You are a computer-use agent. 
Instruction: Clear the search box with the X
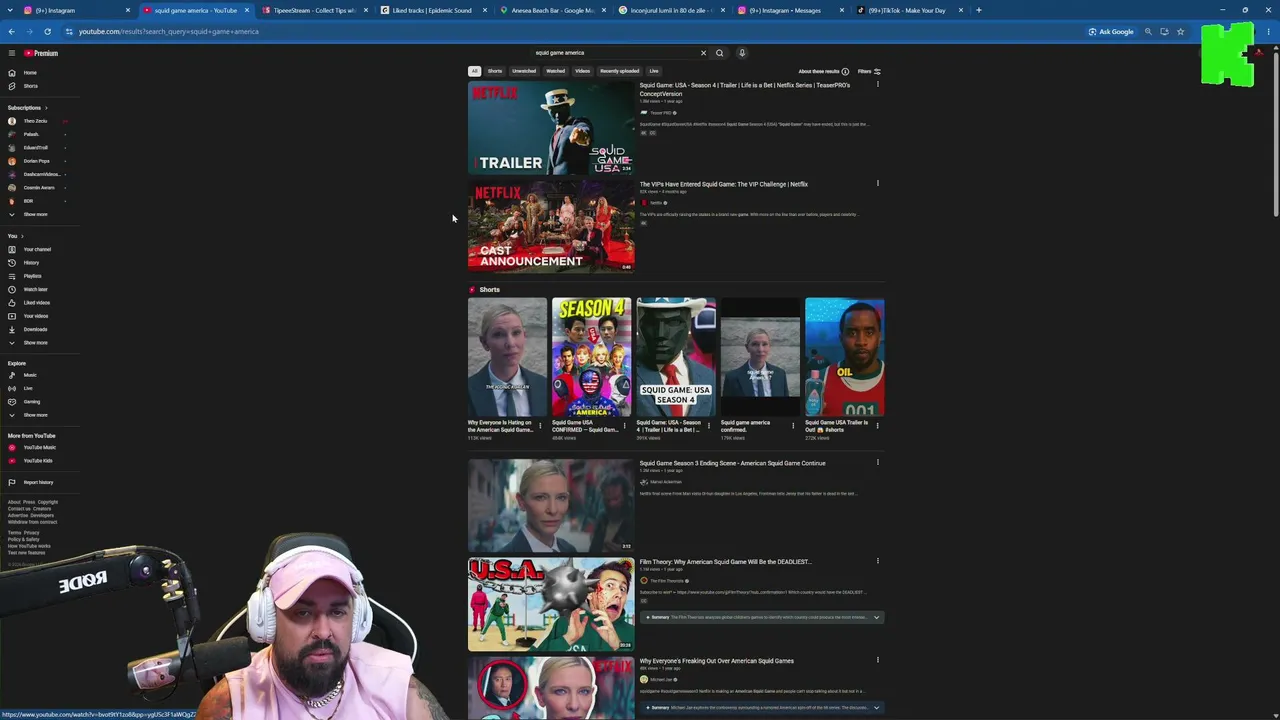(703, 53)
